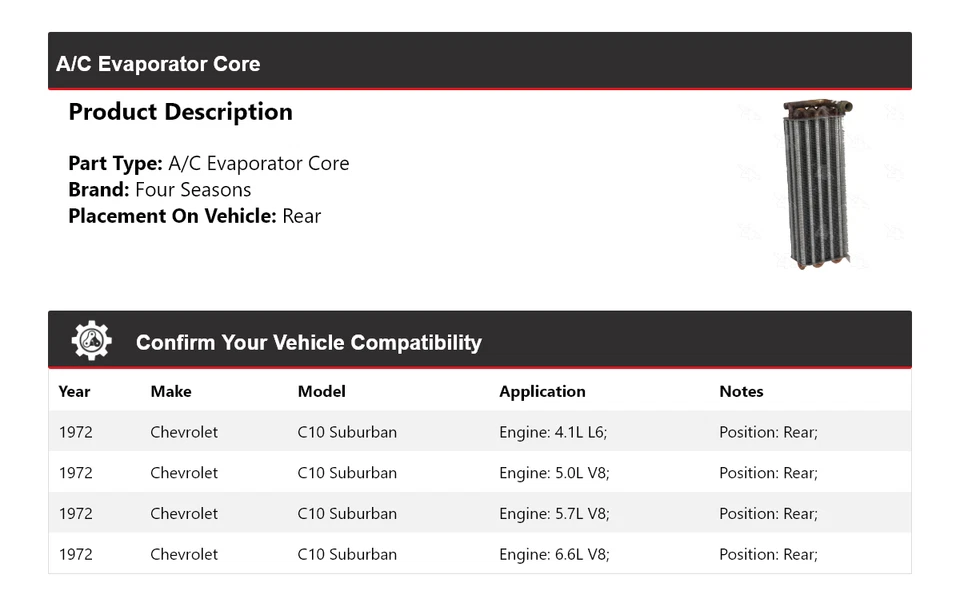The height and width of the screenshot is (606, 960).
Task: Click the Make column header
Action: click(x=171, y=392)
